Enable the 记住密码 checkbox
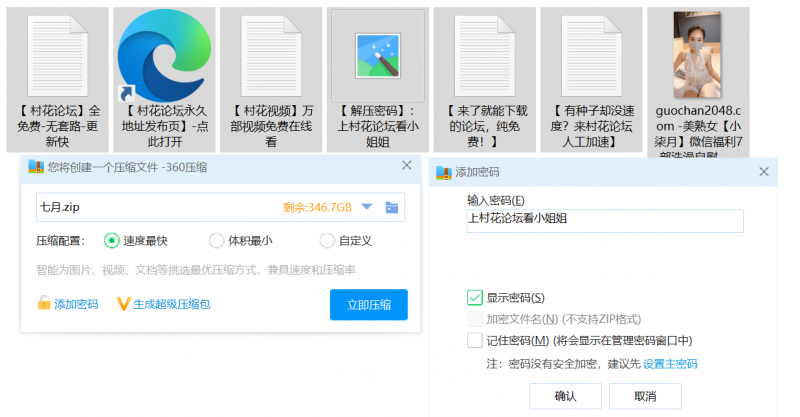The width and height of the screenshot is (800, 417). tap(475, 340)
